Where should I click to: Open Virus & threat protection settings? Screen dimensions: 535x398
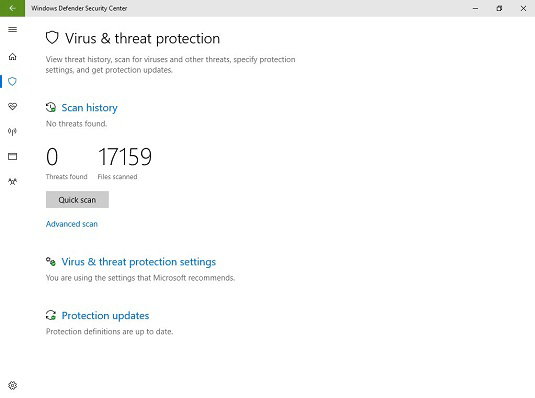[x=139, y=262]
